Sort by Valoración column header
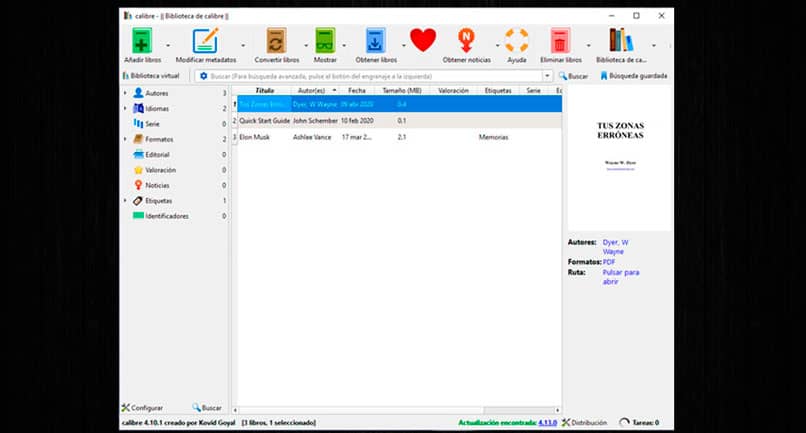 (x=453, y=91)
